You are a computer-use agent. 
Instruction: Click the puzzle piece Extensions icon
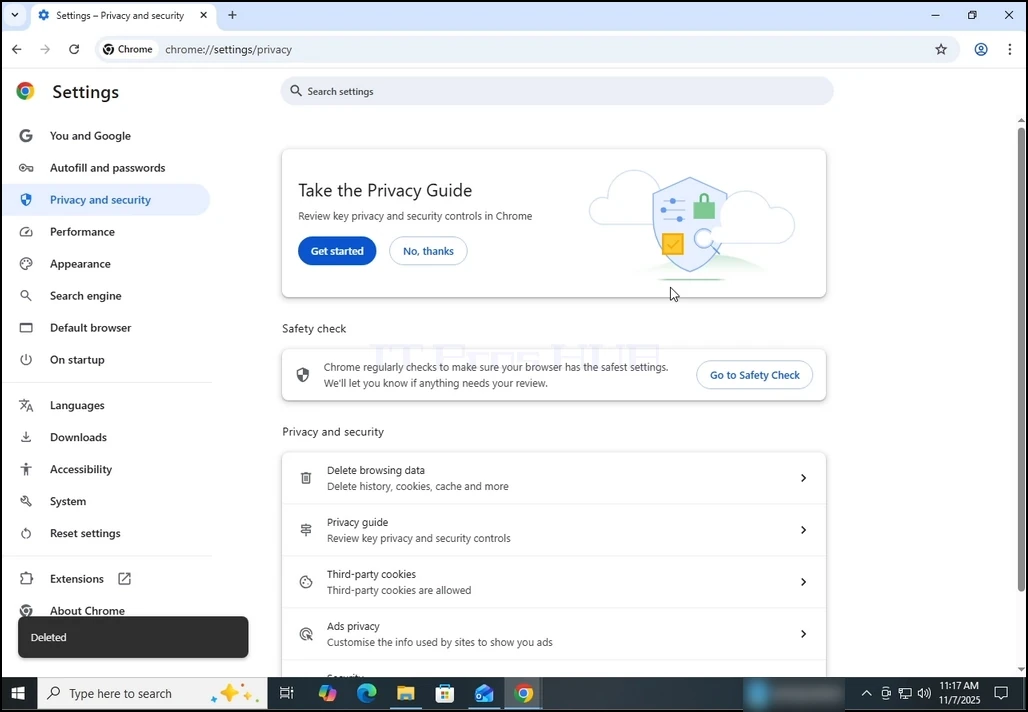pyautogui.click(x=26, y=579)
